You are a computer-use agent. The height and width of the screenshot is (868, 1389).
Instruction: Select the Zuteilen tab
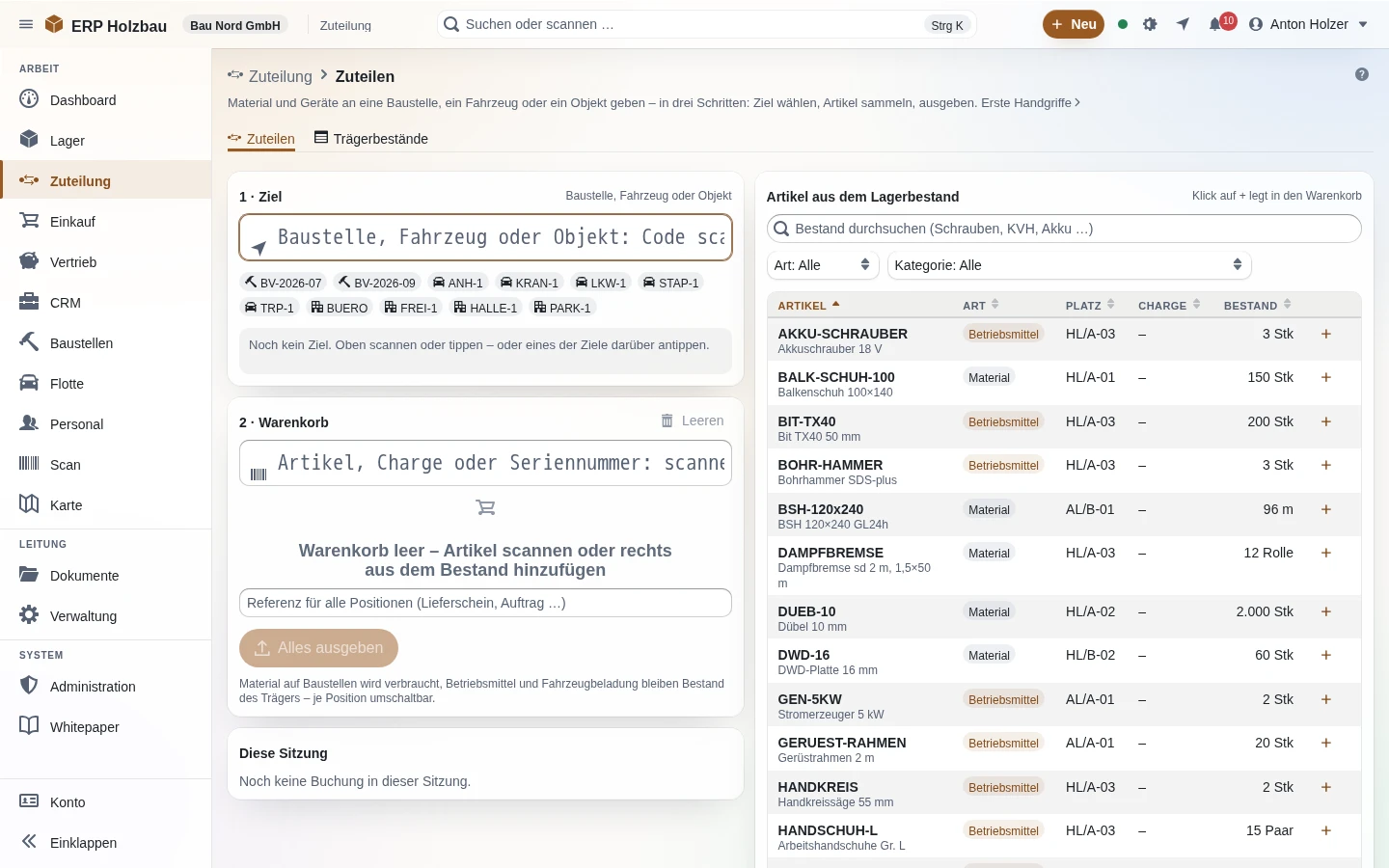(x=261, y=138)
